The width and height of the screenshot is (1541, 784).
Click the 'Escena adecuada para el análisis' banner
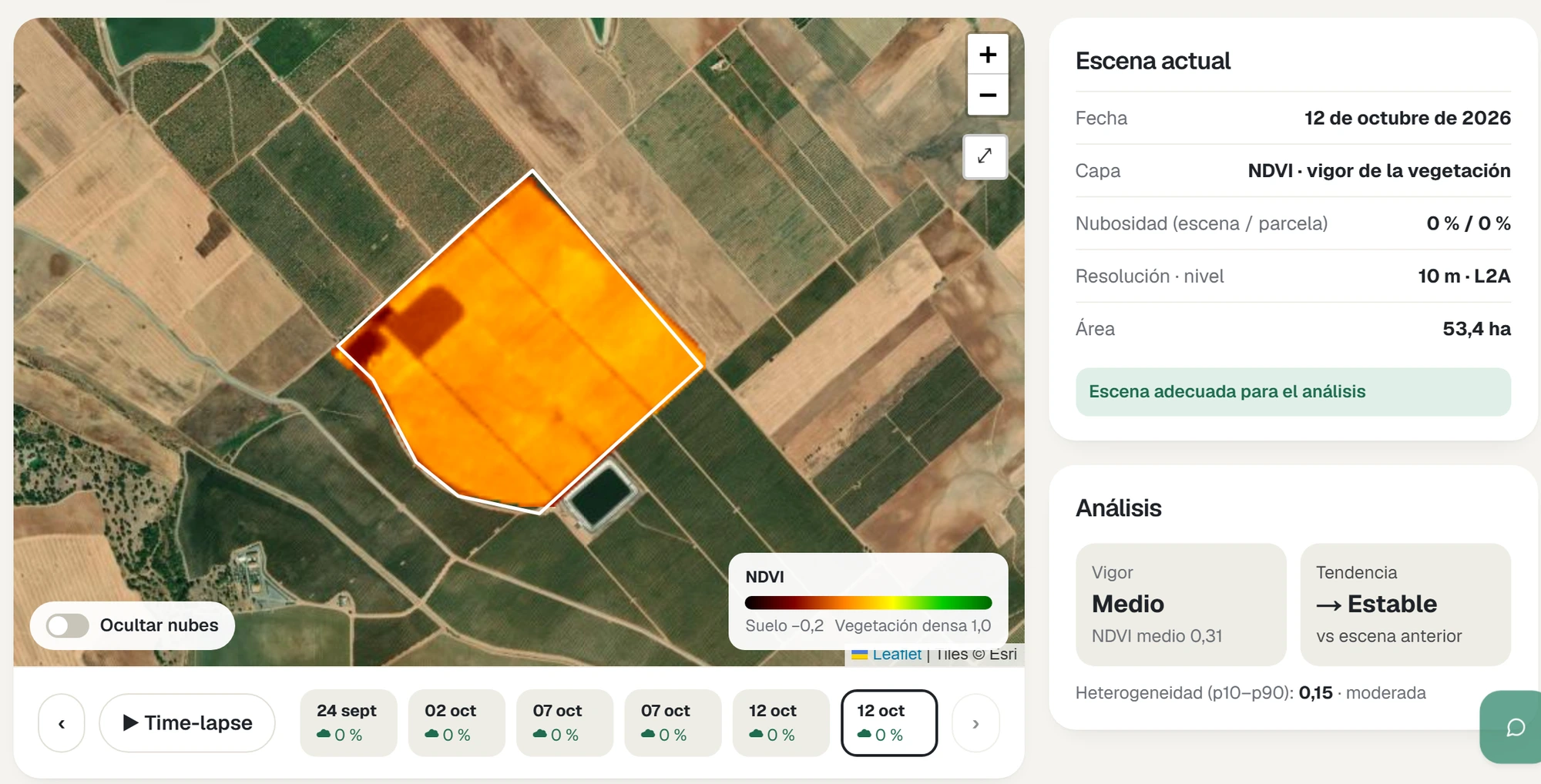click(1293, 392)
